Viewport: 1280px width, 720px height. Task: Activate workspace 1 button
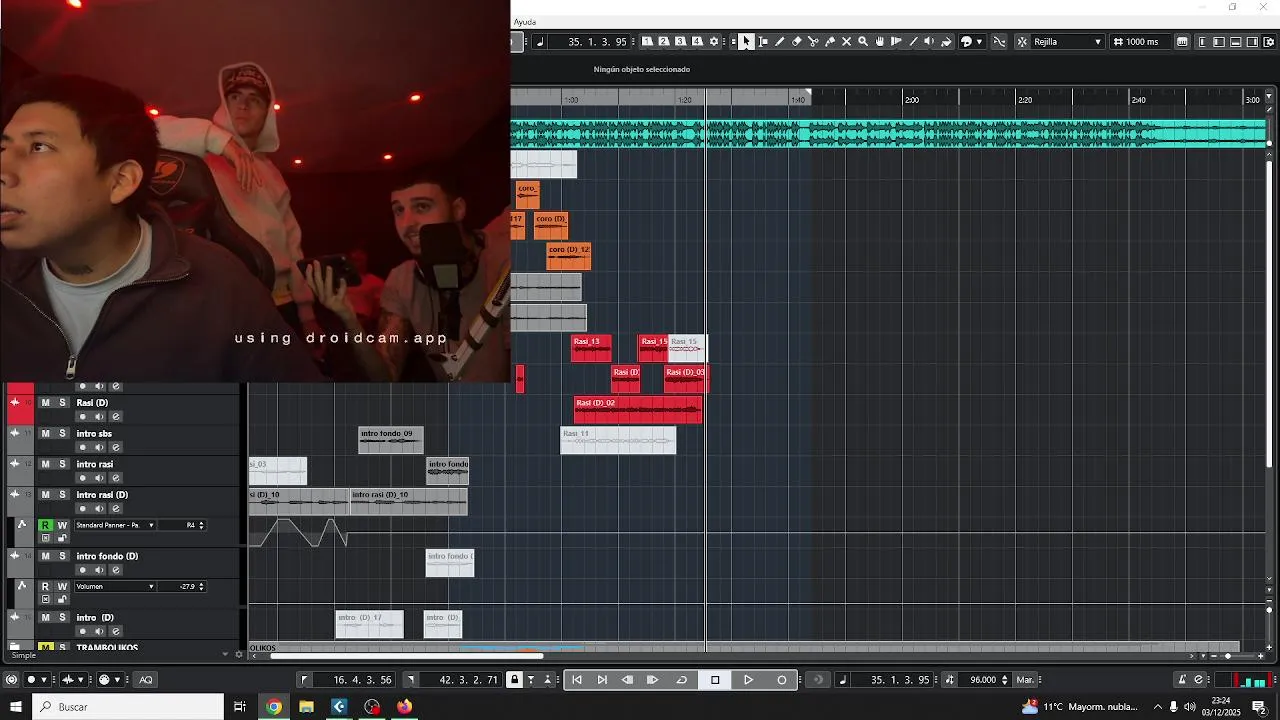648,41
